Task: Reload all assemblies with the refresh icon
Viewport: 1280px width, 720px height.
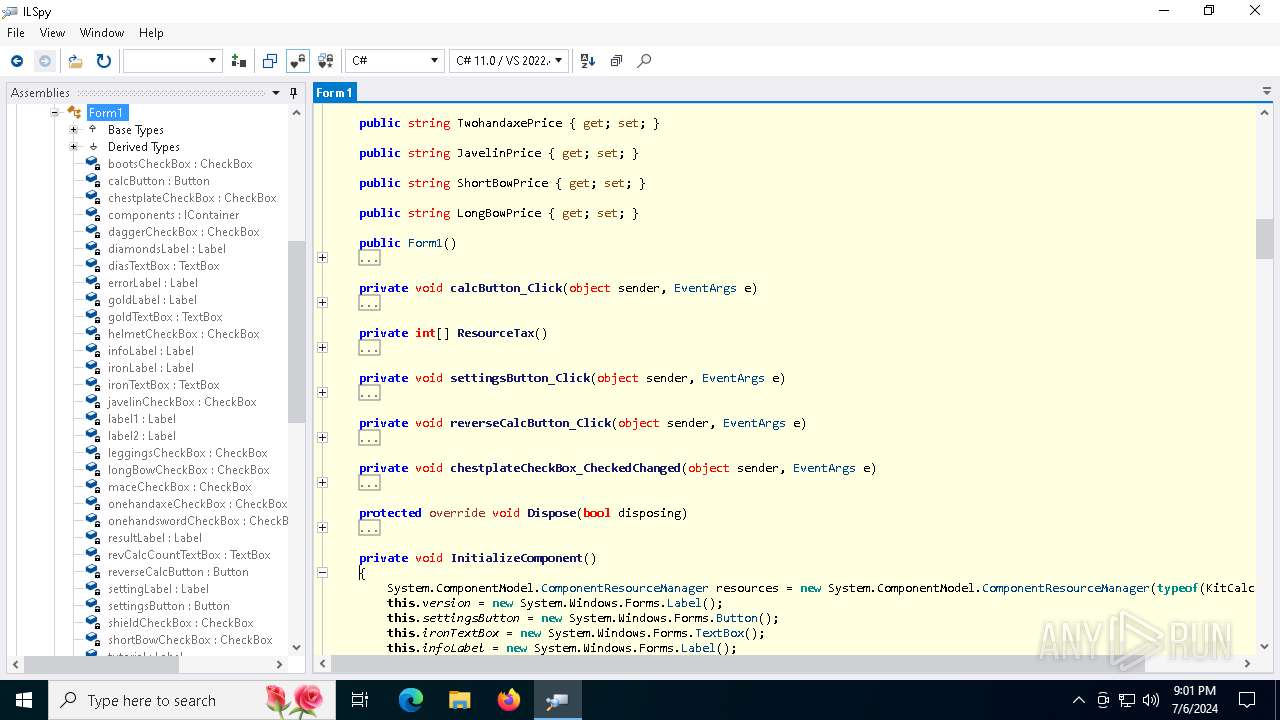Action: (103, 61)
